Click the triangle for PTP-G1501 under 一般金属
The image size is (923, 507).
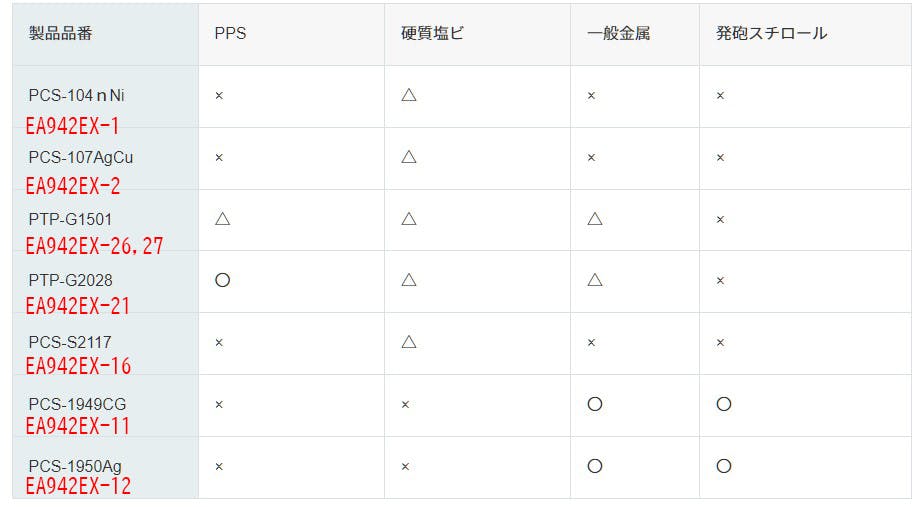coord(595,218)
